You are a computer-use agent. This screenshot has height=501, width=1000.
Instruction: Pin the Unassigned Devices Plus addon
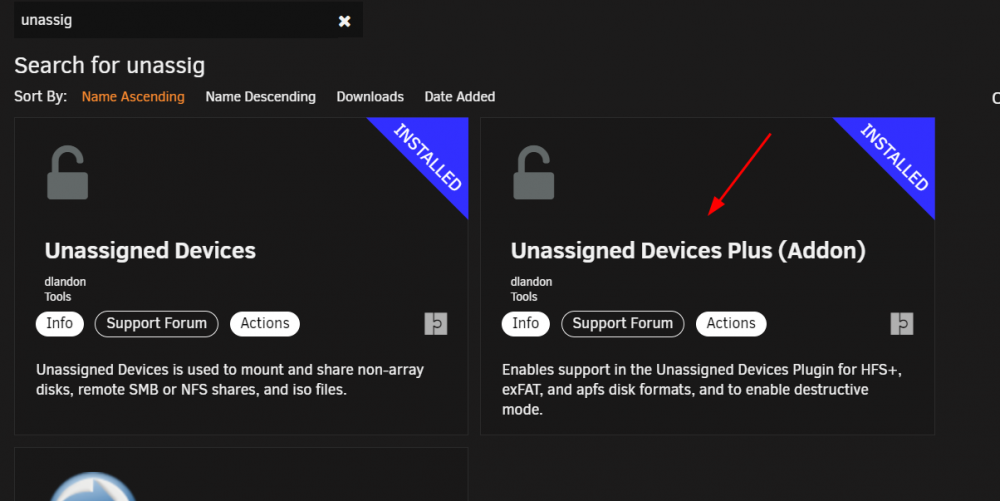point(902,324)
